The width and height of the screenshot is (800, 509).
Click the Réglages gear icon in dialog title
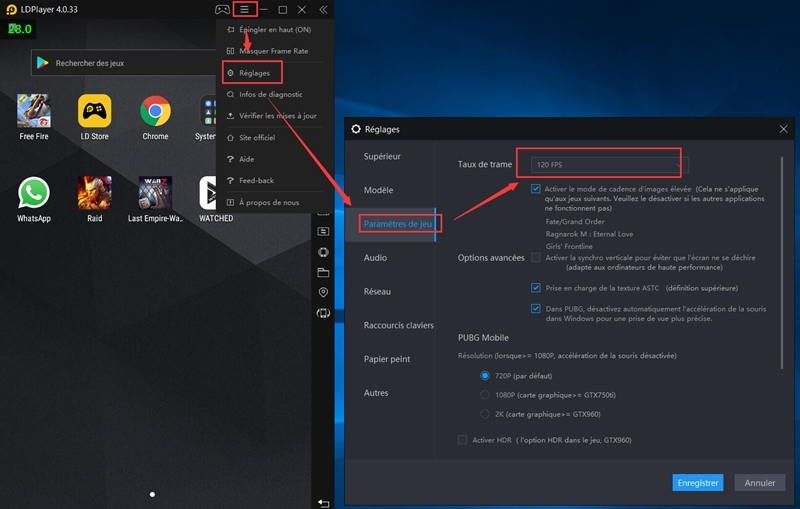(x=356, y=129)
